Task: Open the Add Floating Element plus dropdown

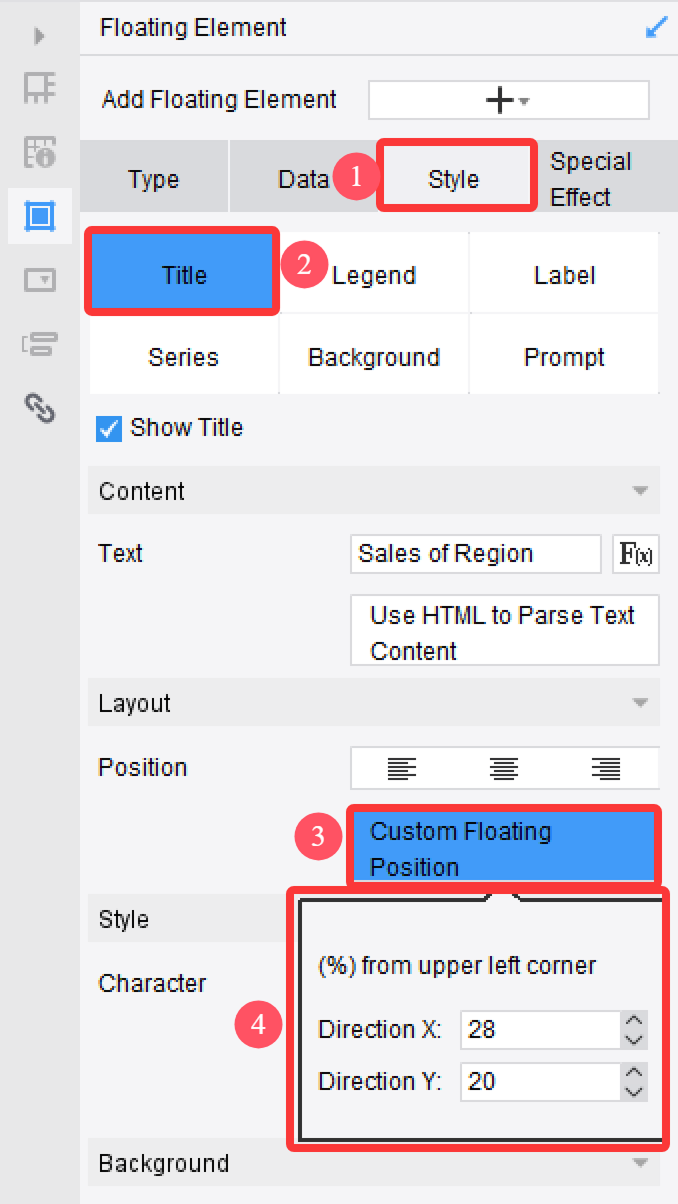Action: 508,99
